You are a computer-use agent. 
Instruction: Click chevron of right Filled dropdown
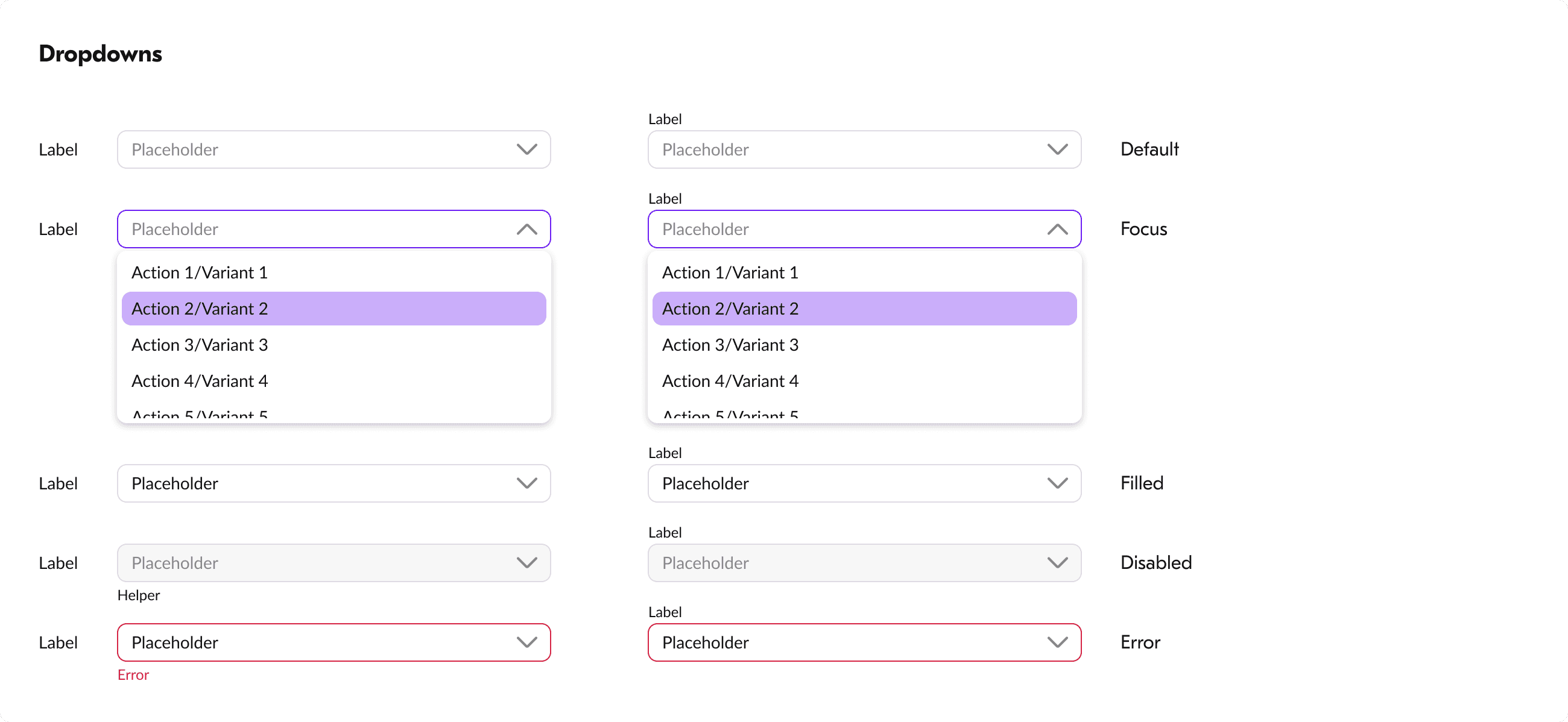coord(1057,483)
